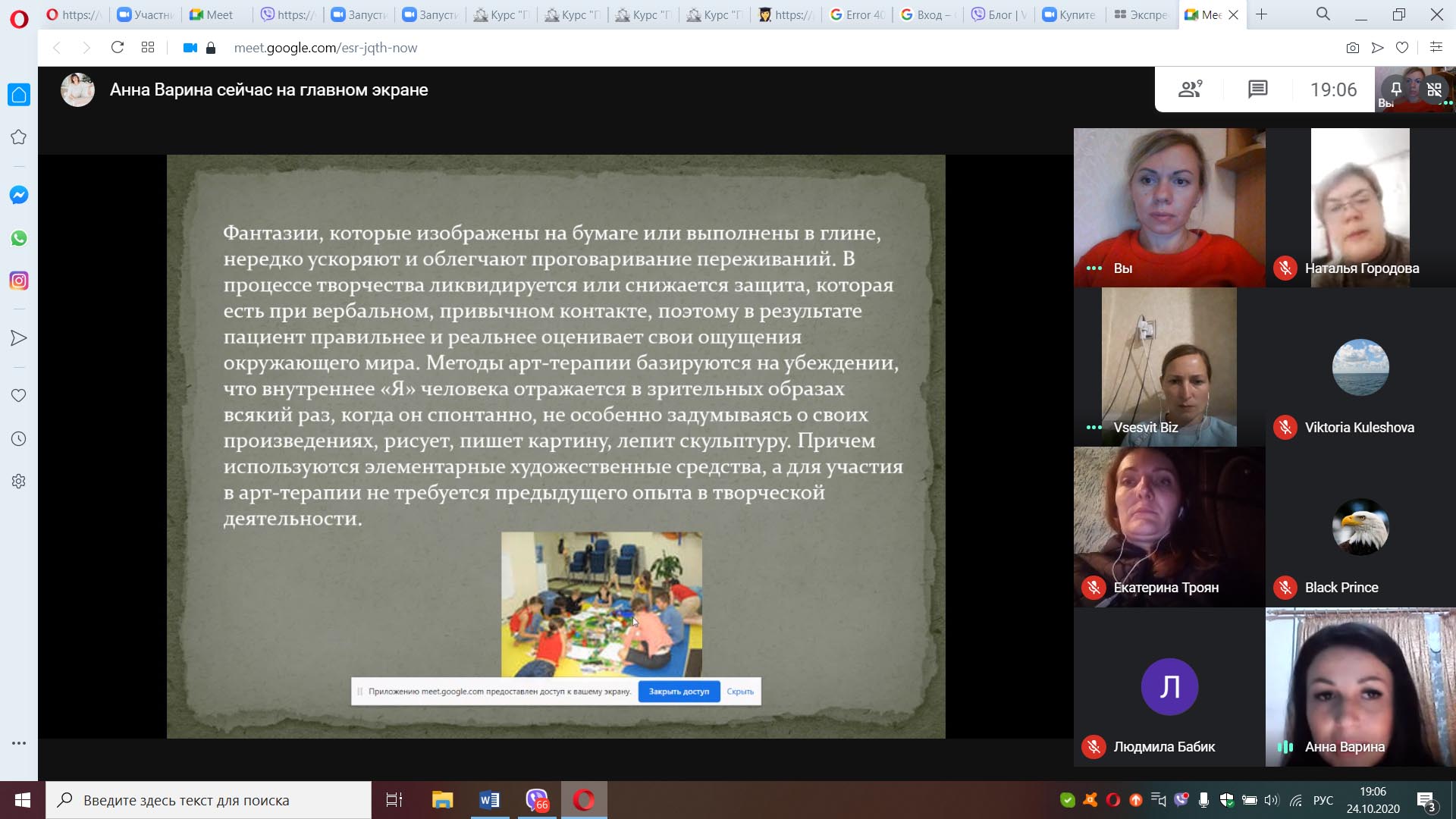
Task: Open Instagram in Opera sidebar
Action: pos(19,281)
